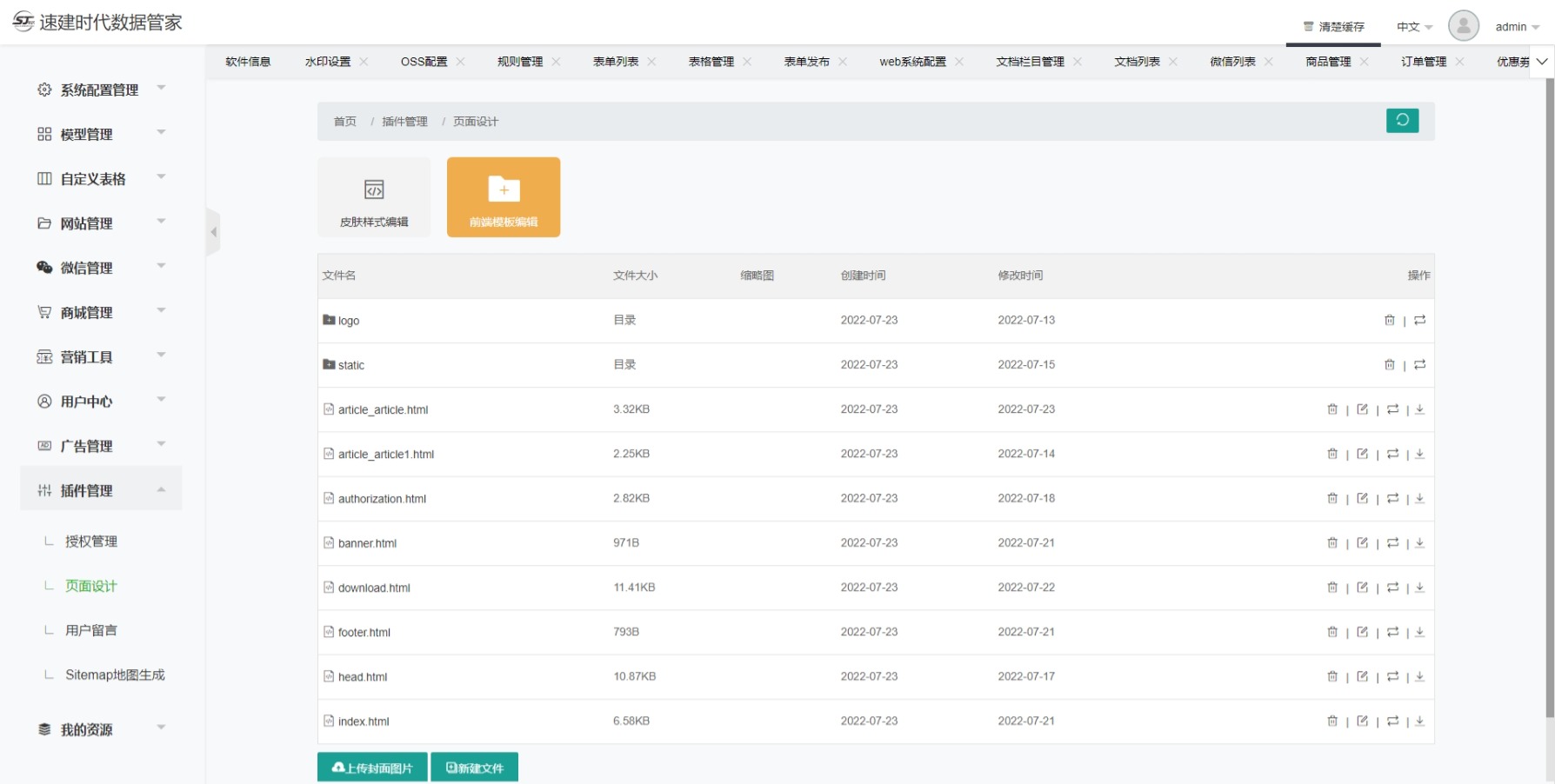Viewport: 1555px width, 784px height.
Task: Click the page vertical scrollbar
Action: click(1550, 400)
